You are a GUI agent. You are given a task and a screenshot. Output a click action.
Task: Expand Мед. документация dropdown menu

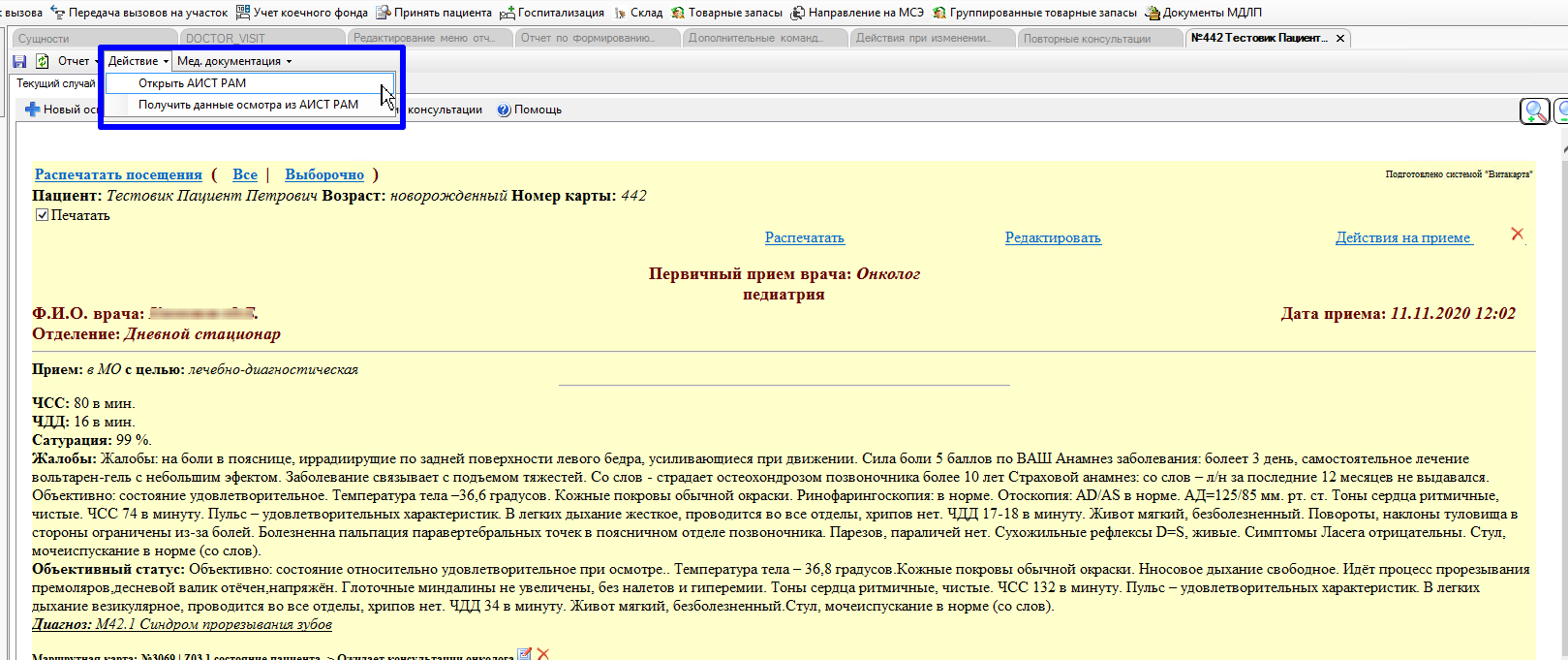233,61
